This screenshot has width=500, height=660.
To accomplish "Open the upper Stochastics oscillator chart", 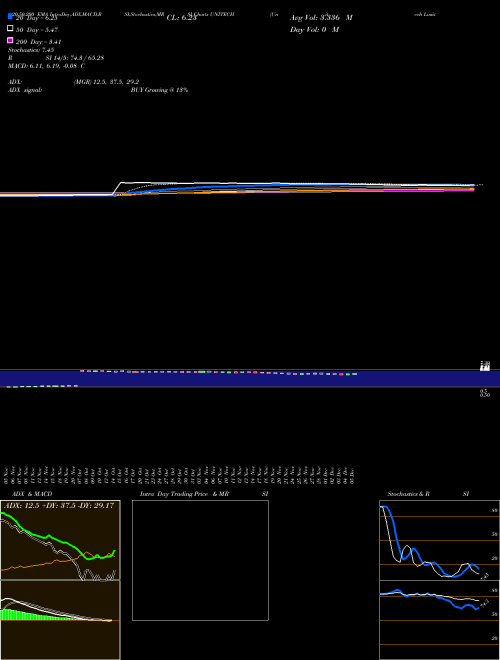I will coord(439,540).
